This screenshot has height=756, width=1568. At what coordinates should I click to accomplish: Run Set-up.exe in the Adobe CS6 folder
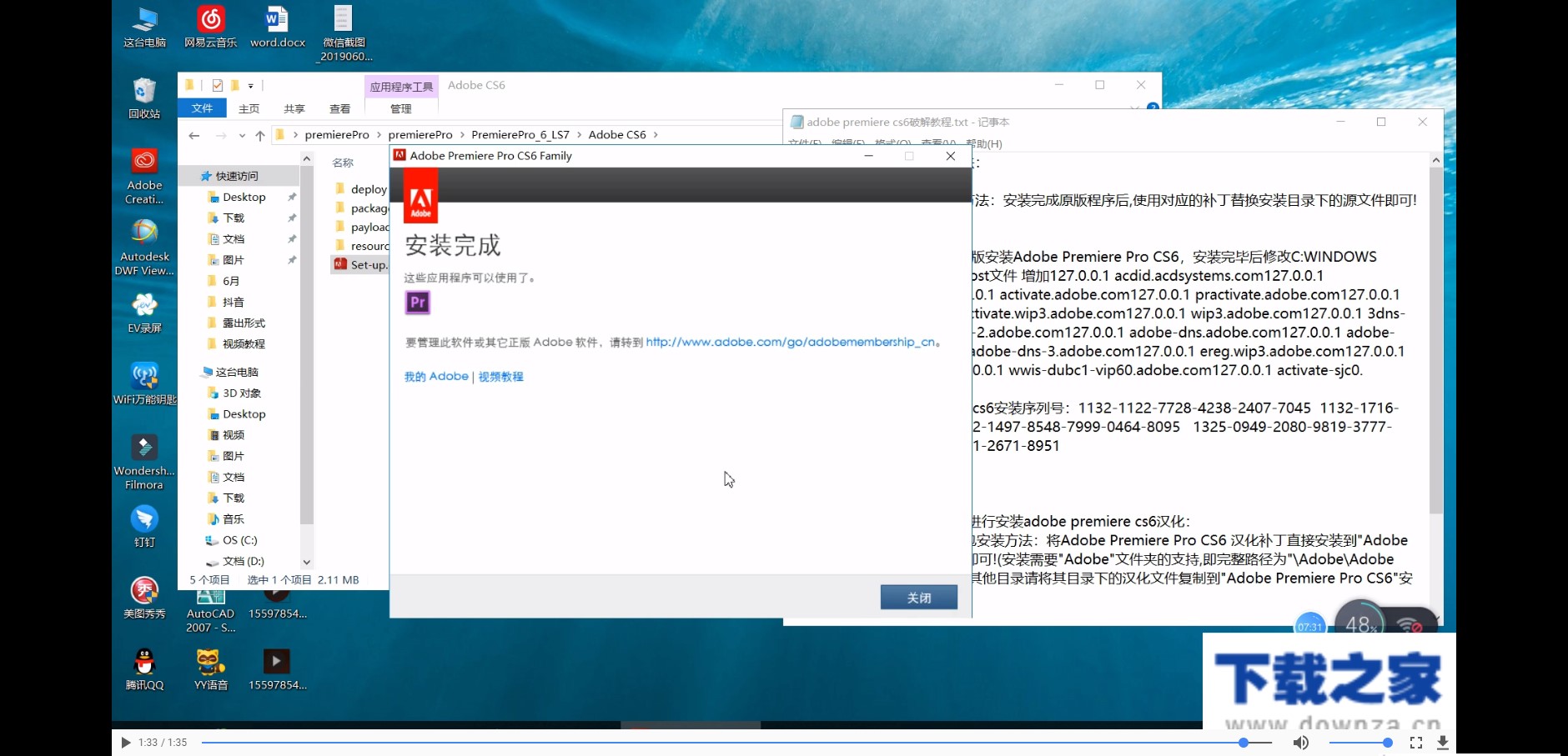(x=360, y=264)
